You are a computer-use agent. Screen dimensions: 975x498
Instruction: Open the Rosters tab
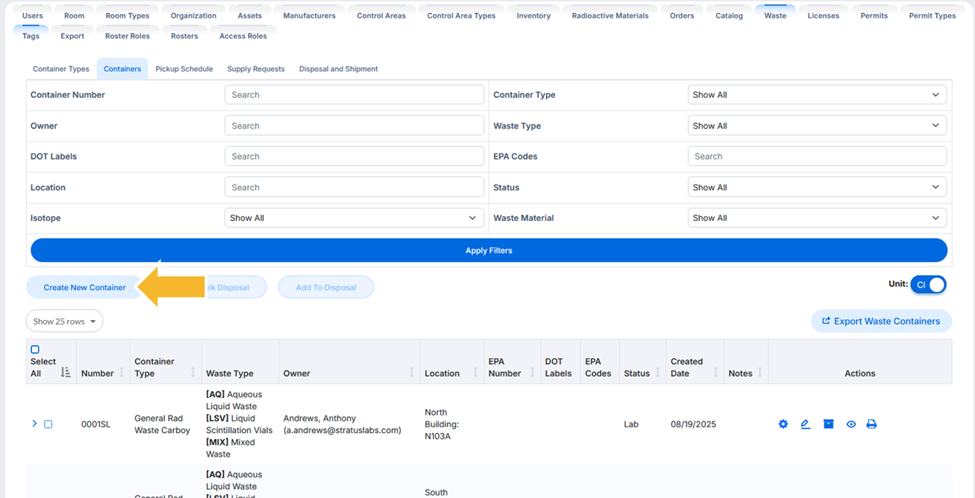tap(184, 36)
